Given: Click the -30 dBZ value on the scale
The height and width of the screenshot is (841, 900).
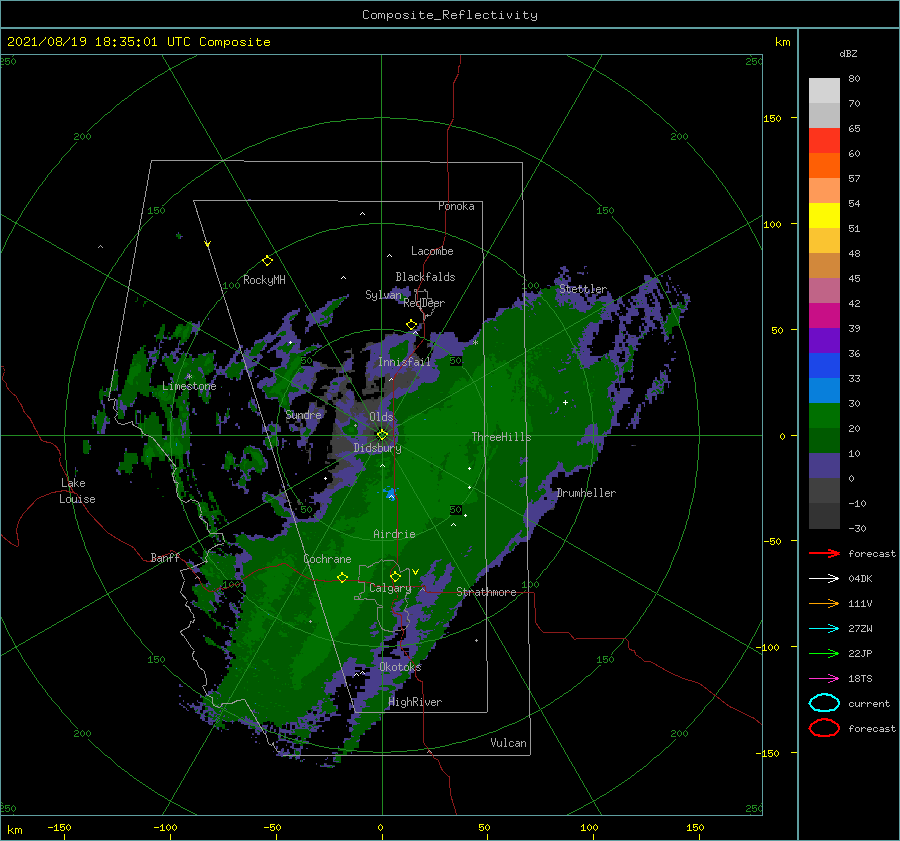Looking at the screenshot, I should point(857,528).
